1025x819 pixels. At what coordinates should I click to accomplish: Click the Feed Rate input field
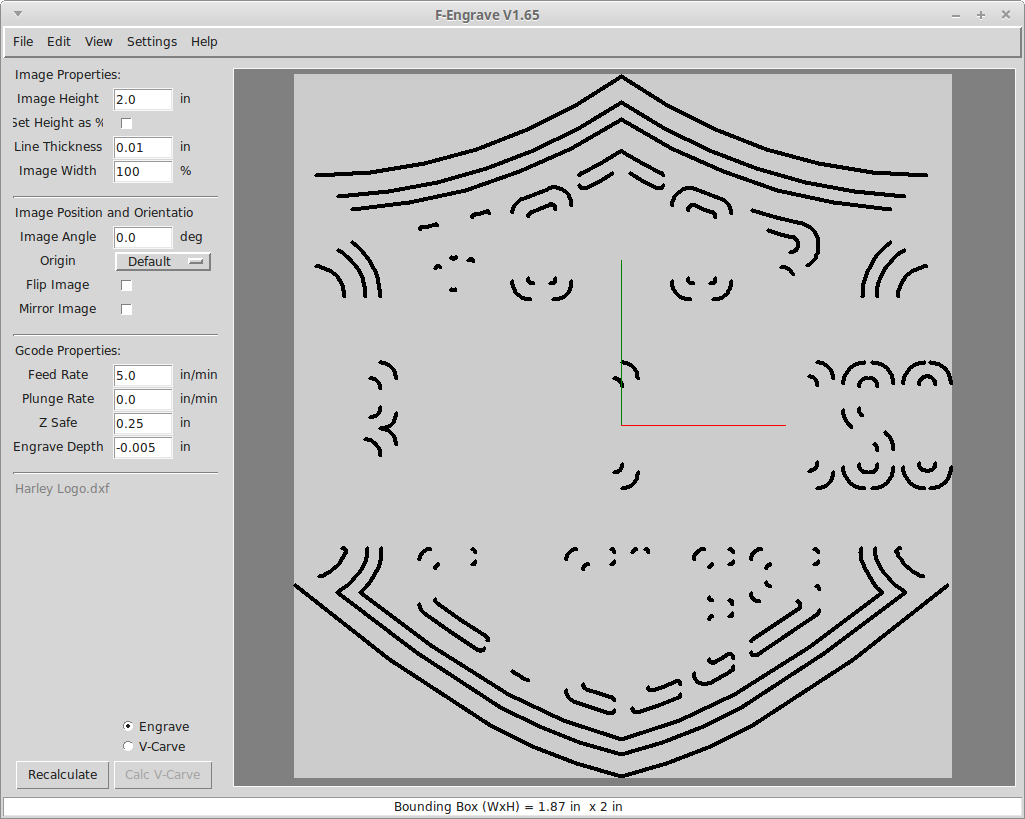click(x=143, y=375)
